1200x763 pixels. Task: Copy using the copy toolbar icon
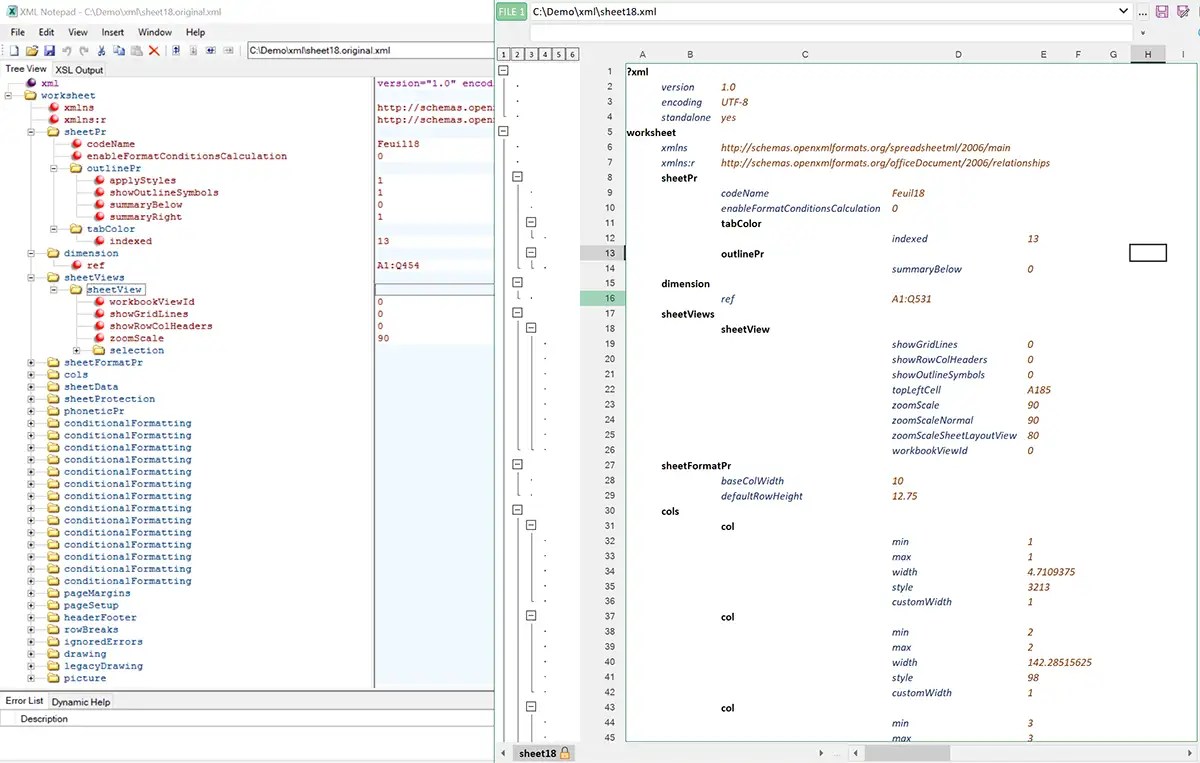(x=118, y=50)
